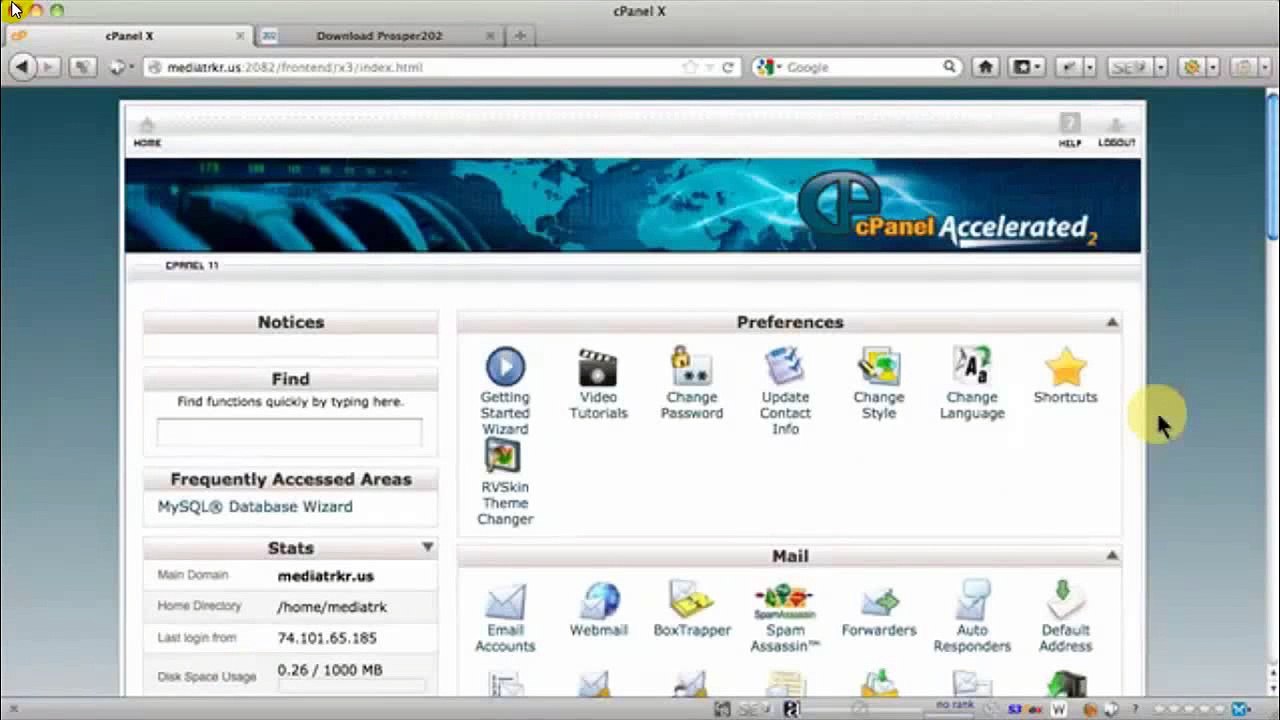Open Change Language in Preferences
This screenshot has height=720, width=1280.
[972, 383]
